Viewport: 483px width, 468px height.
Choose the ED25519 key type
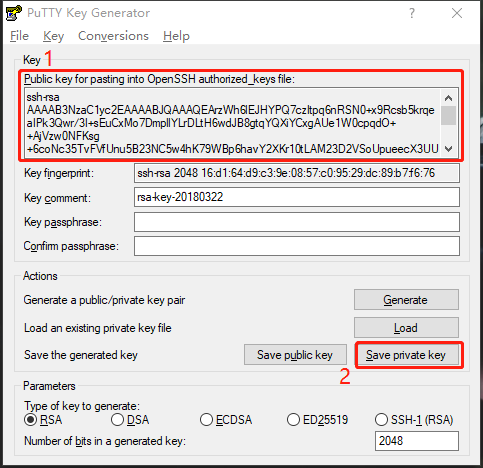click(293, 419)
